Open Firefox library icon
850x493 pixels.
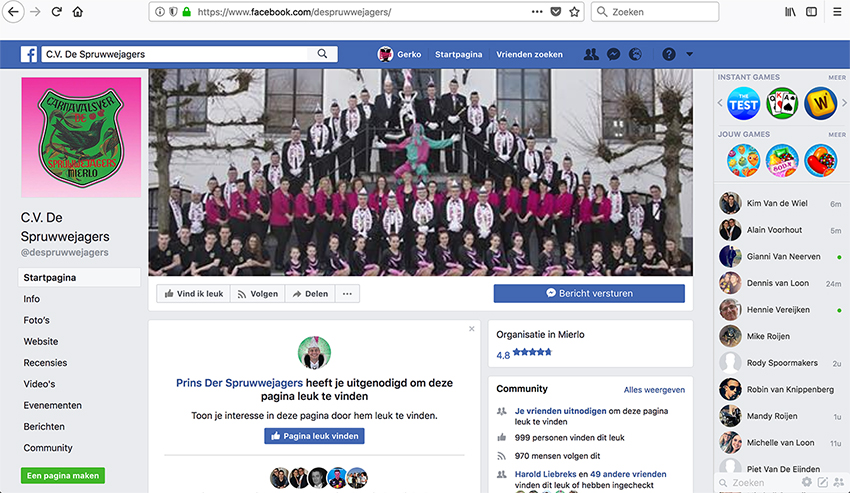790,11
